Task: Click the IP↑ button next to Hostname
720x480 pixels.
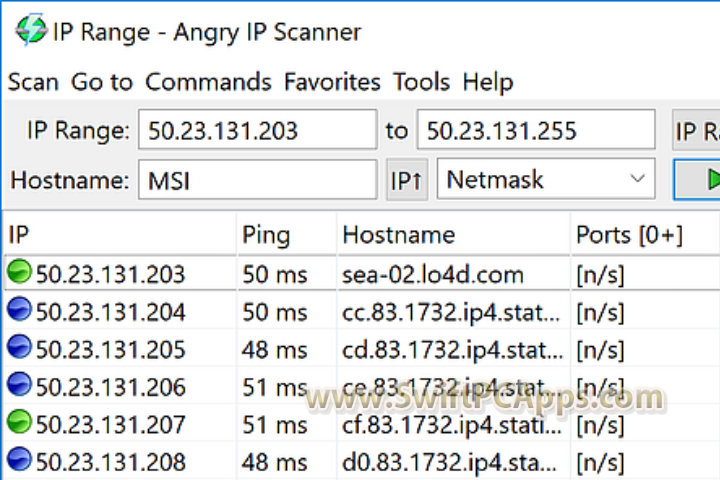Action: [x=407, y=180]
